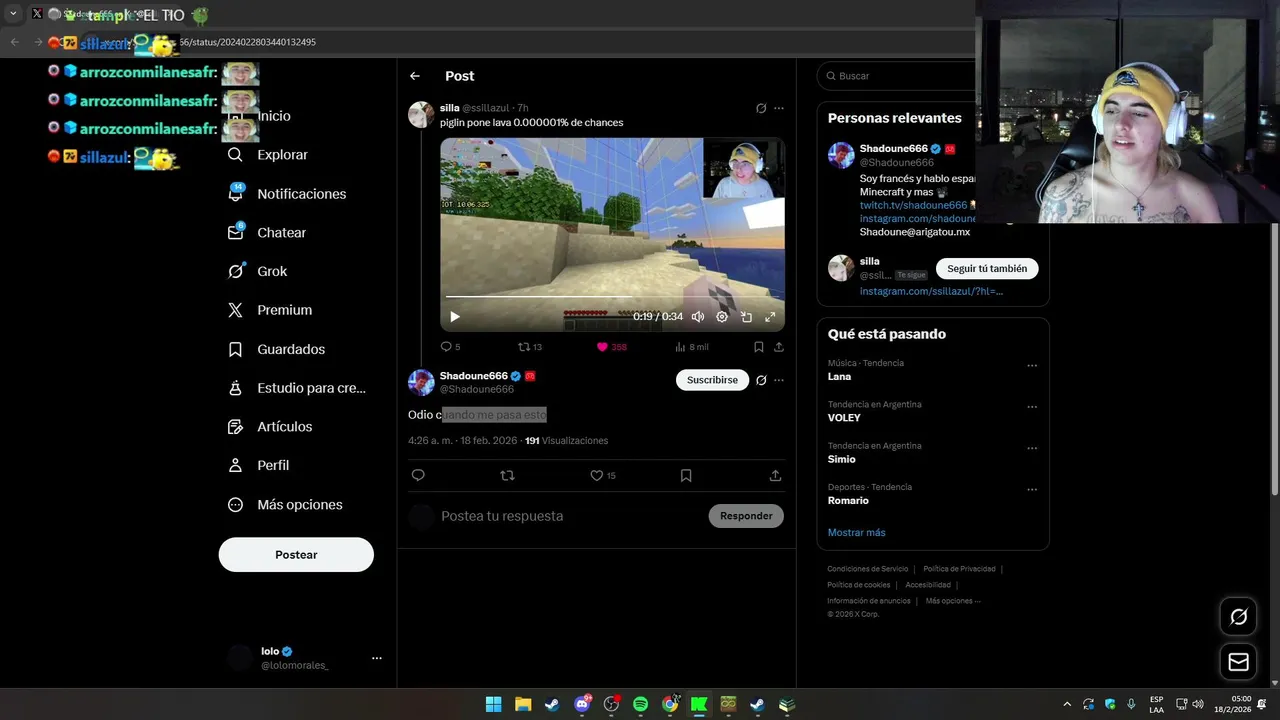Open floating messages envelope button

[x=1238, y=662]
